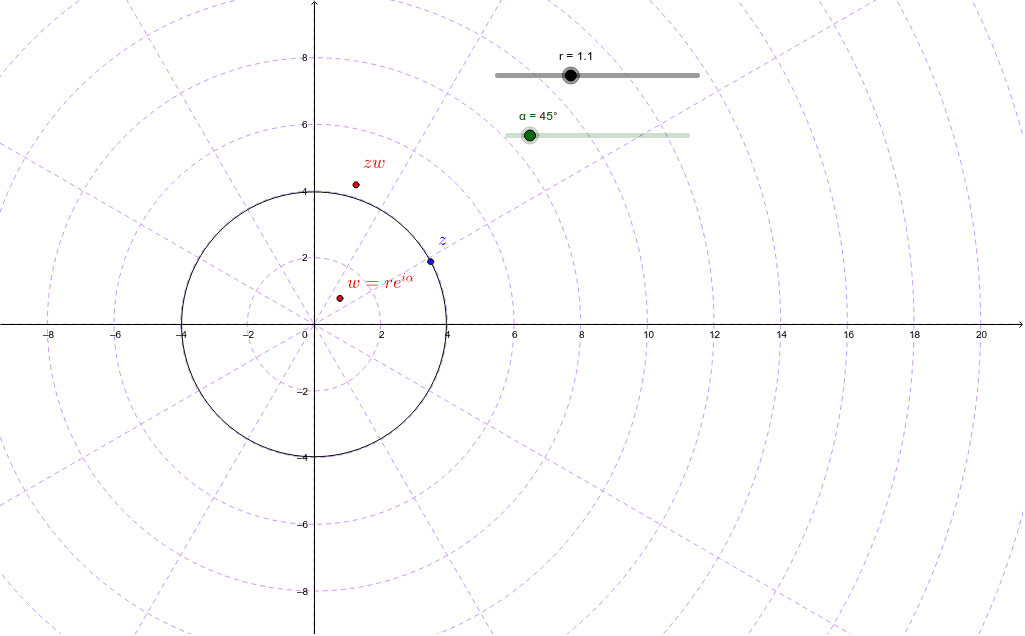Click the light green α slider track
The image size is (1025, 636).
(x=597, y=135)
